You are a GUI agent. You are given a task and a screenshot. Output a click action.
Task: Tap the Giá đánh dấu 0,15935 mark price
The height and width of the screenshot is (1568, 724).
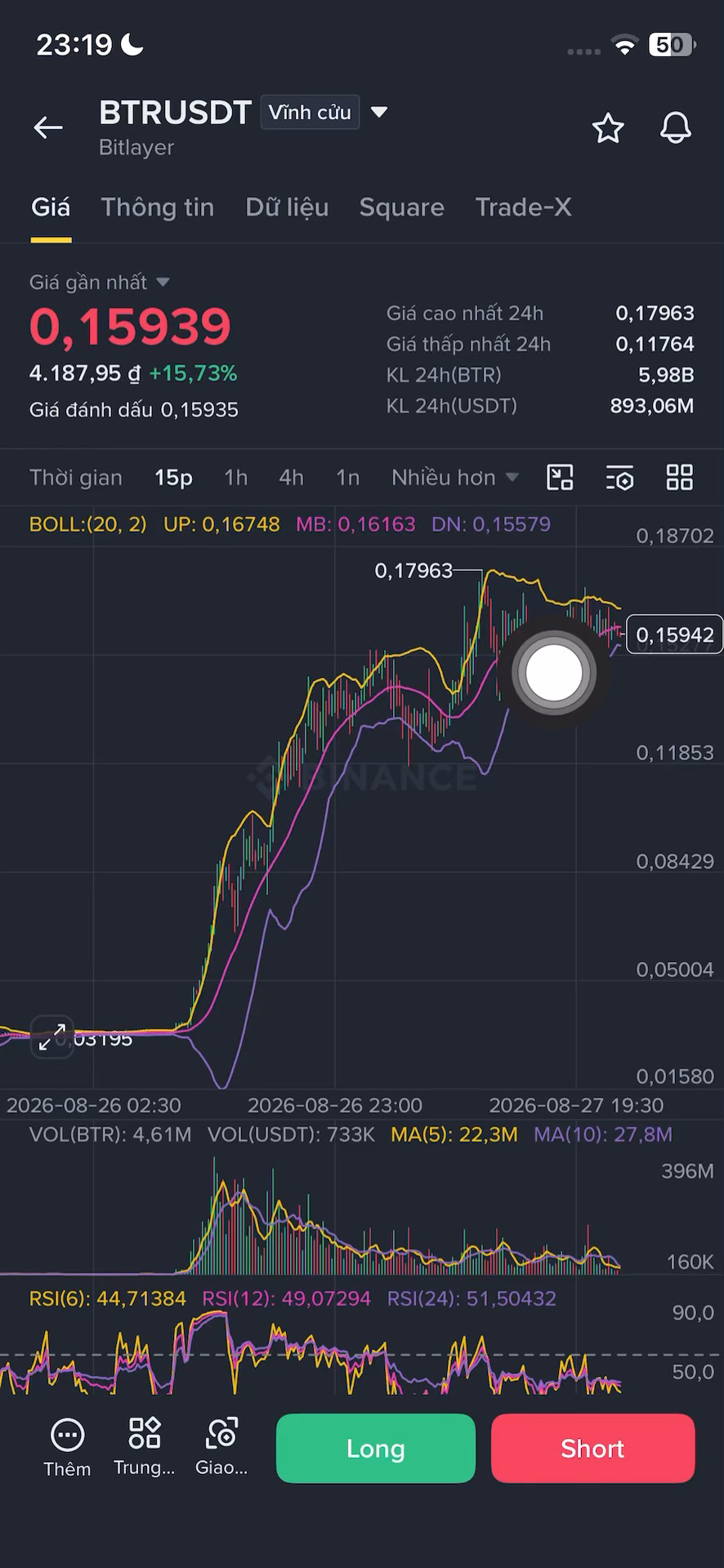coord(134,410)
